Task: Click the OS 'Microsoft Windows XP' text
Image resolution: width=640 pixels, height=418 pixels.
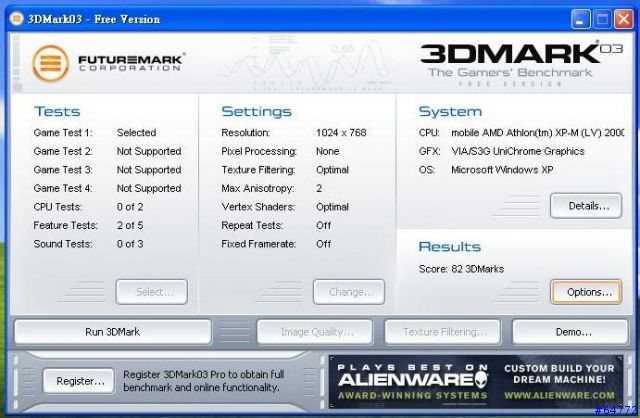Action: (502, 170)
